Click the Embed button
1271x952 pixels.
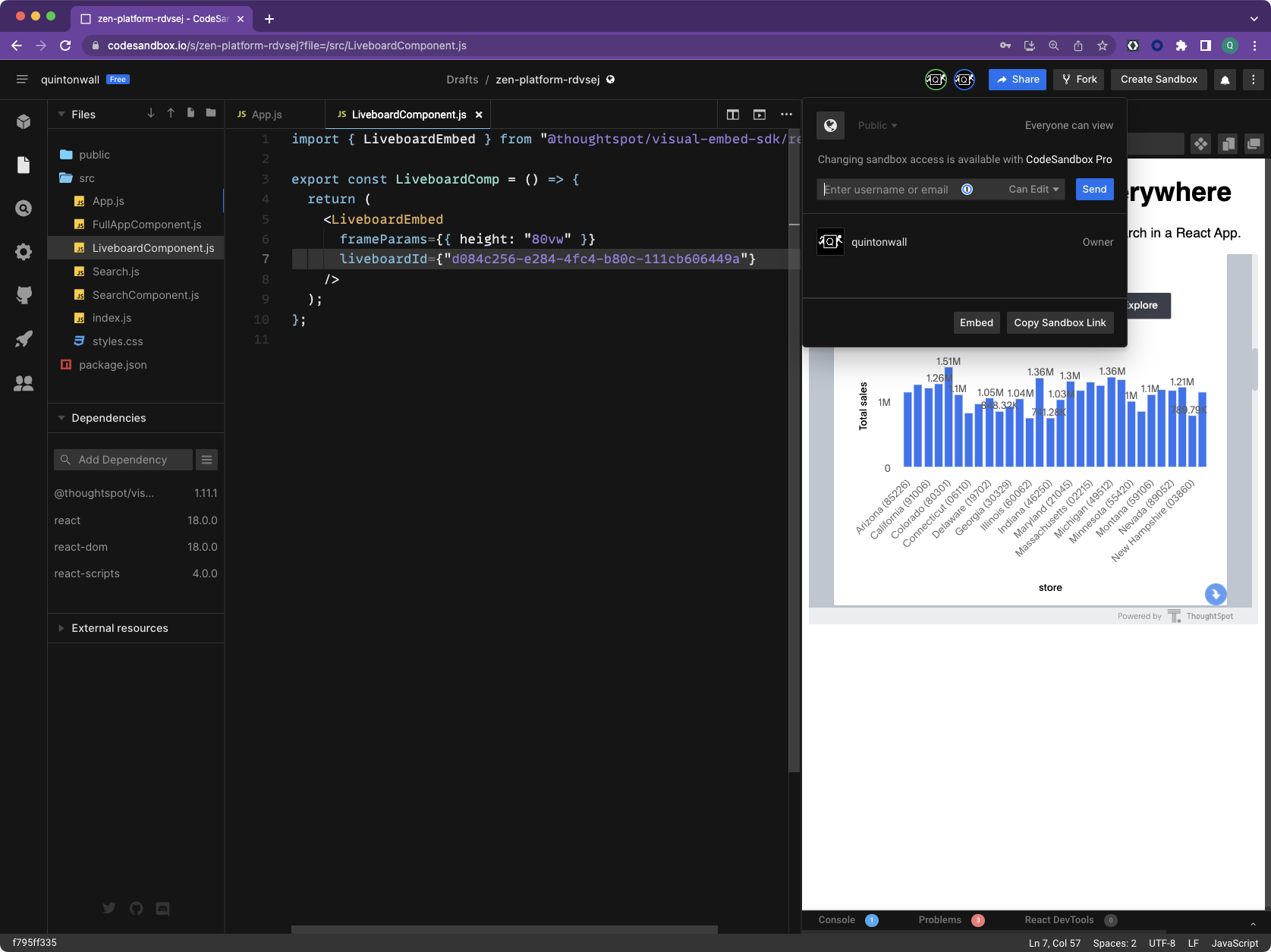pos(977,322)
